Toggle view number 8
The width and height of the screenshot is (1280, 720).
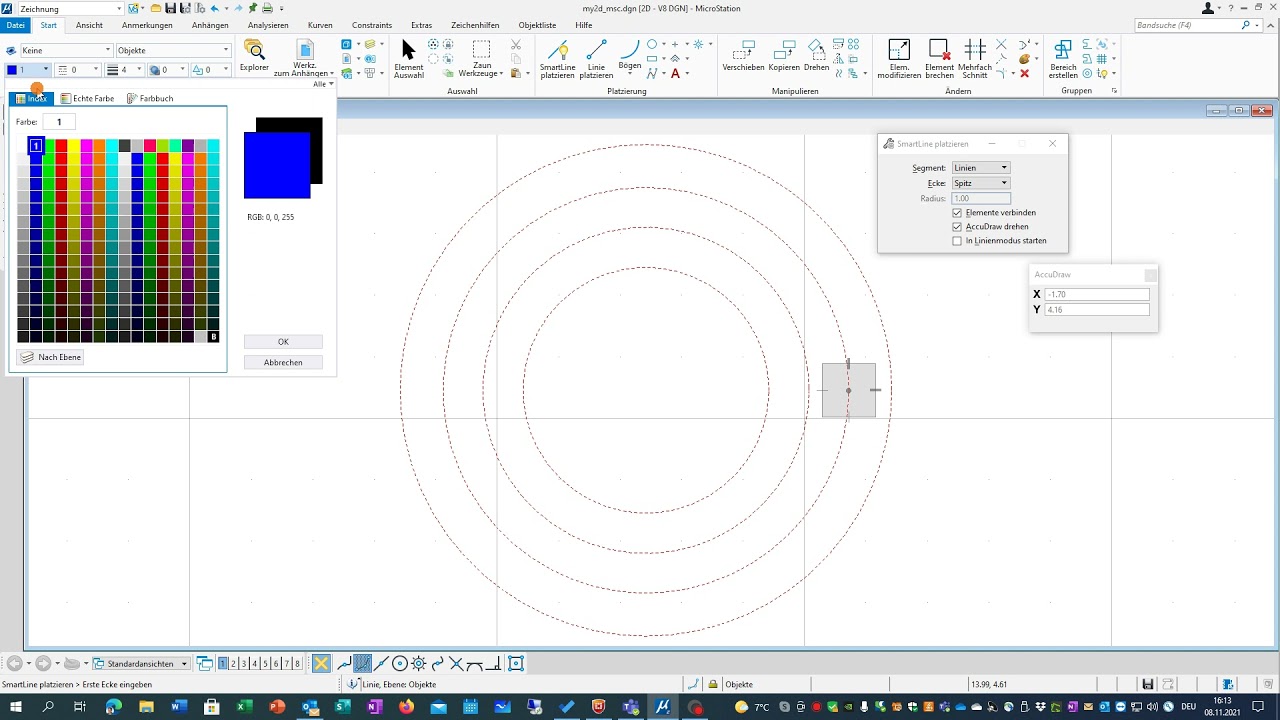click(x=297, y=663)
